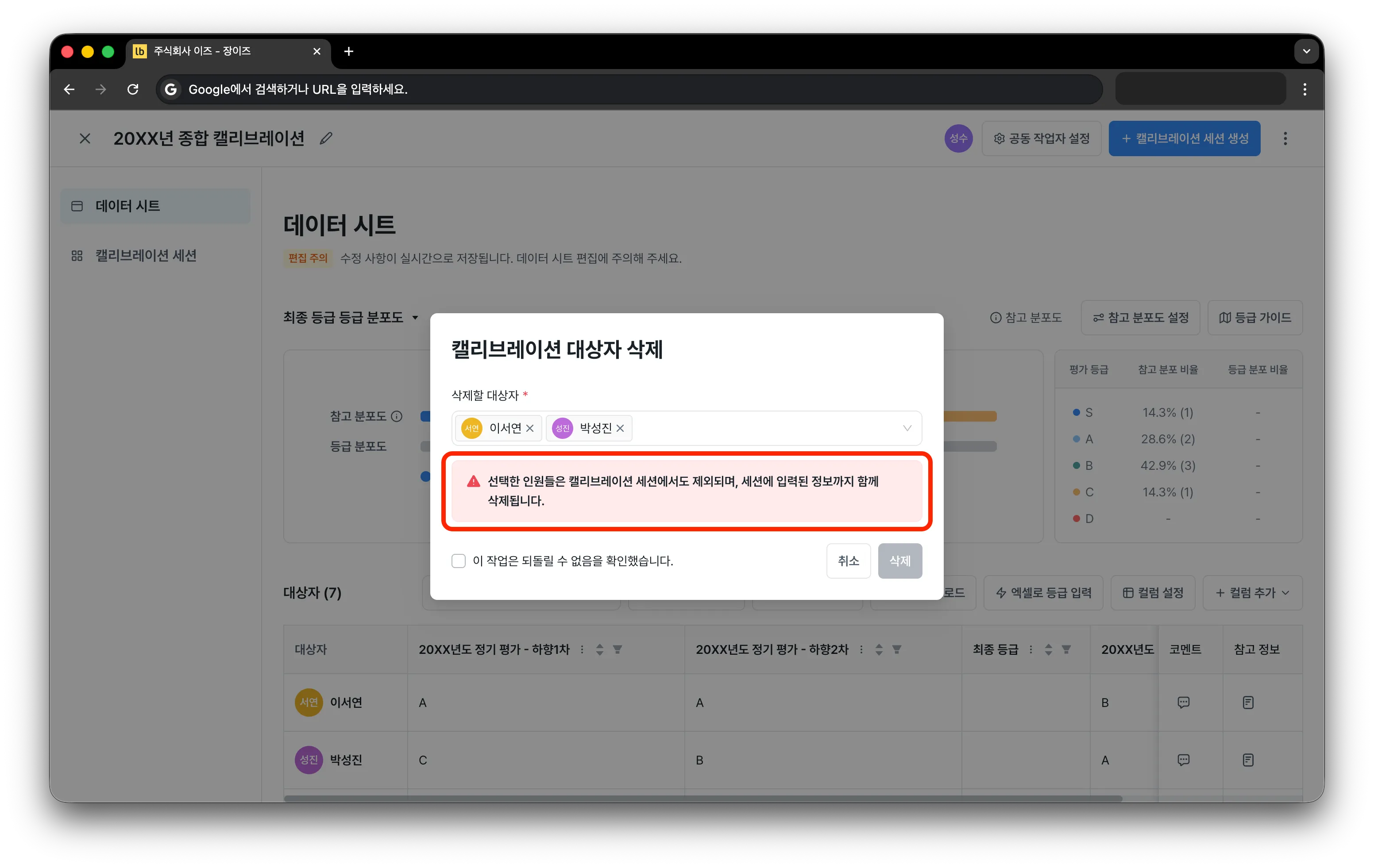Filter the 최종 등급 column
1374x868 pixels.
click(1066, 649)
